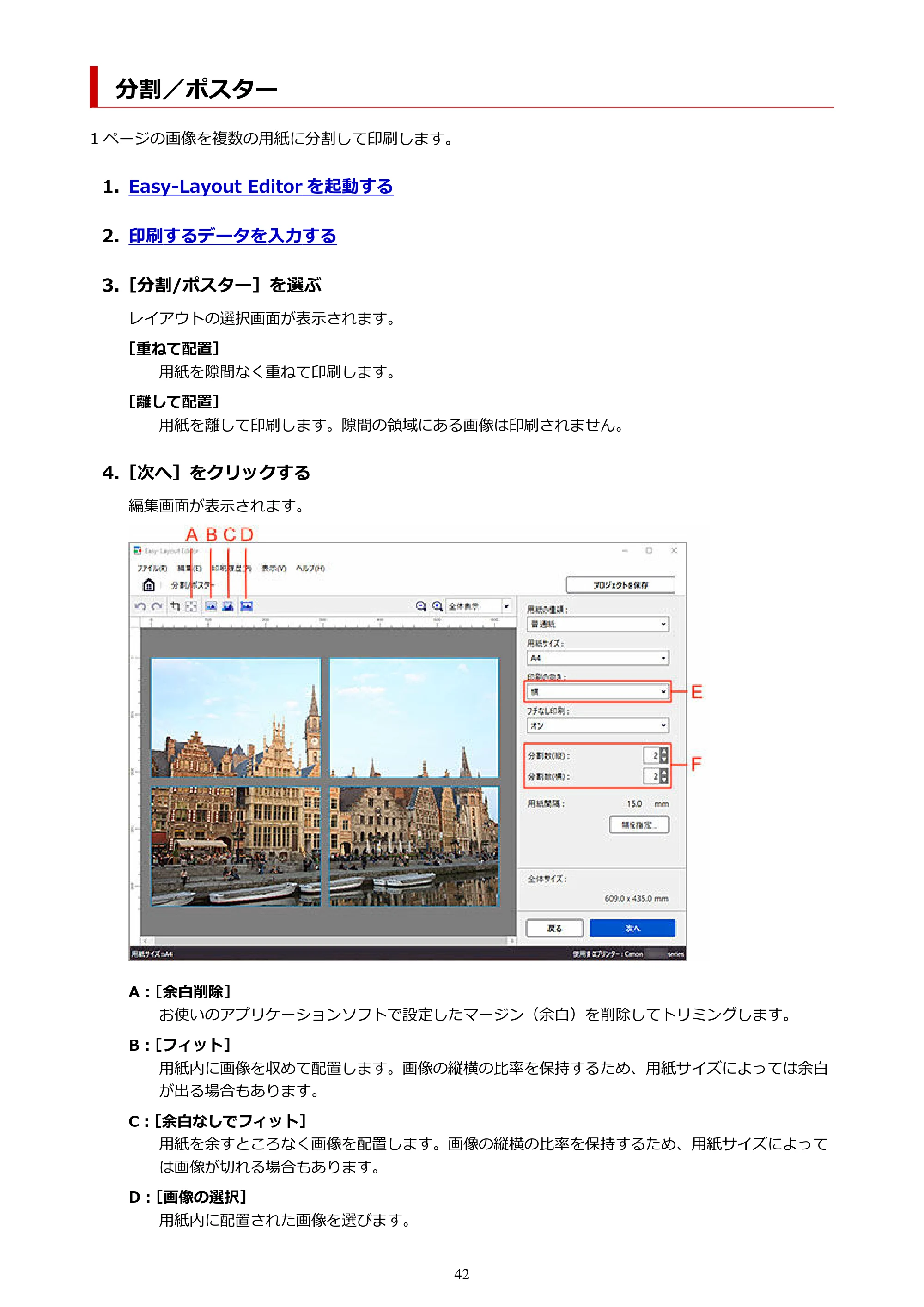Open the ヘルプ(H) menu
Image resolution: width=924 pixels, height=1307 pixels.
click(310, 568)
